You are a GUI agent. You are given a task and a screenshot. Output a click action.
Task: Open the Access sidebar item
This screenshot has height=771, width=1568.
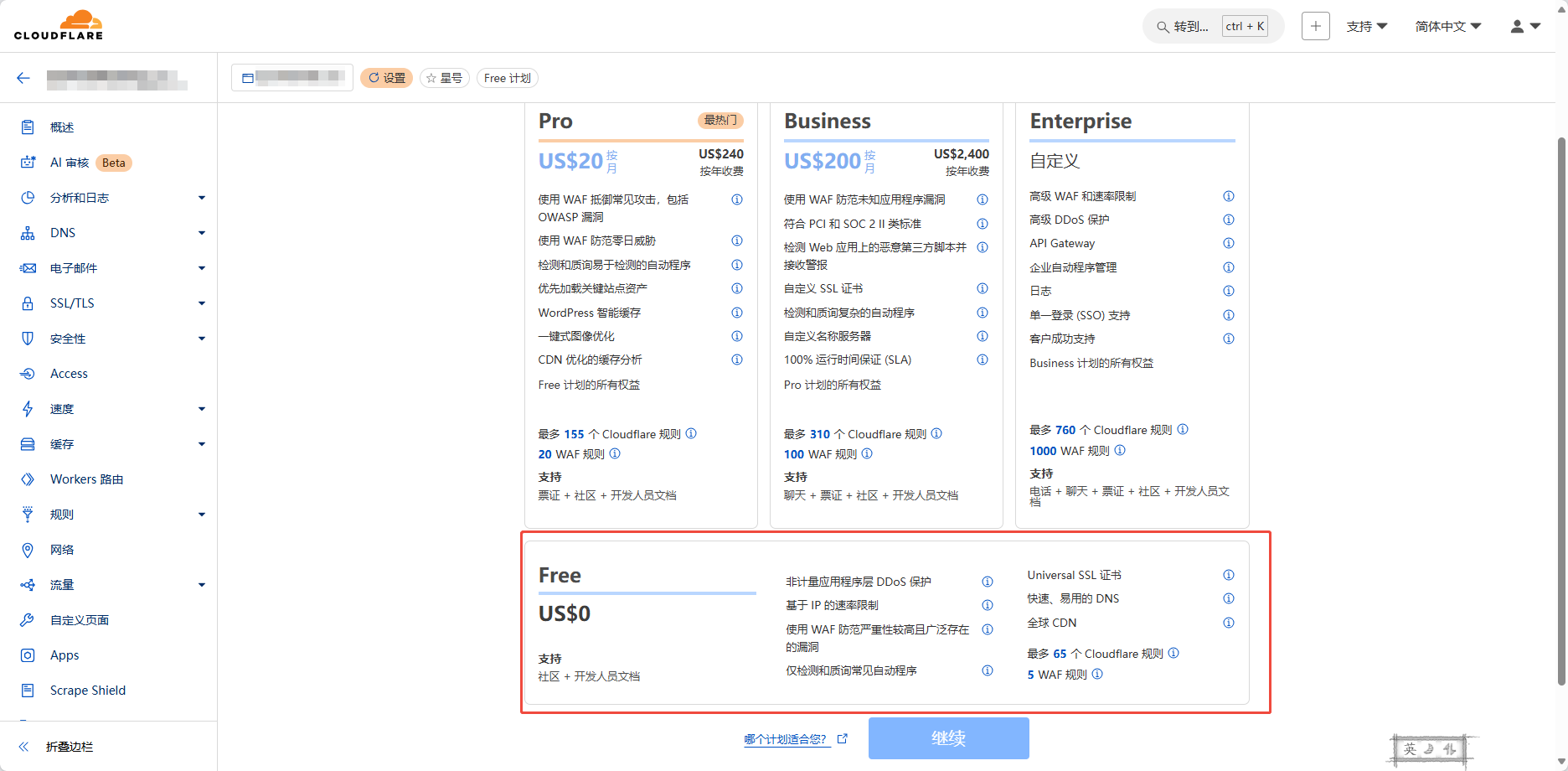(69, 374)
